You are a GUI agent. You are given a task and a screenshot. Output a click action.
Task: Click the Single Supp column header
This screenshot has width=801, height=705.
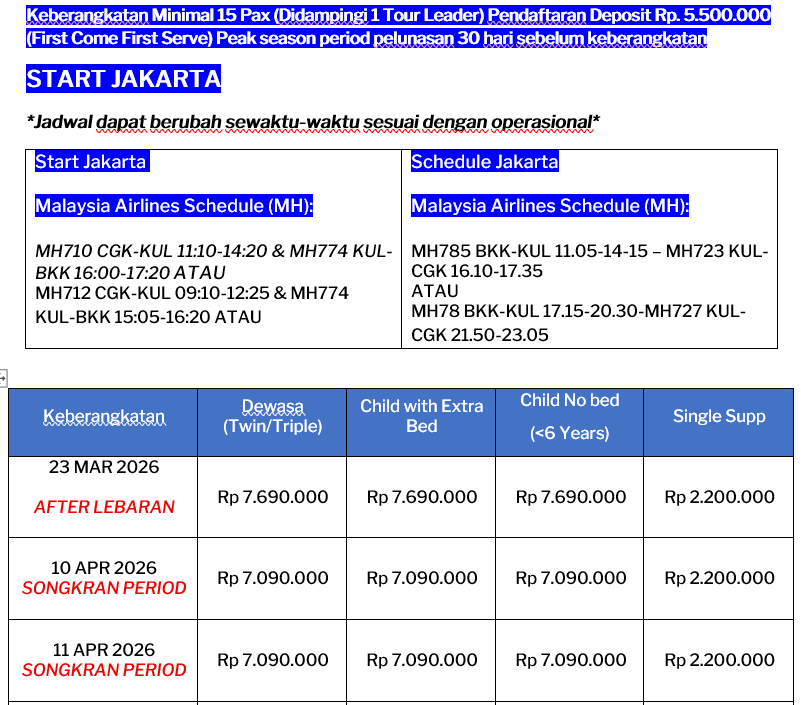click(719, 416)
